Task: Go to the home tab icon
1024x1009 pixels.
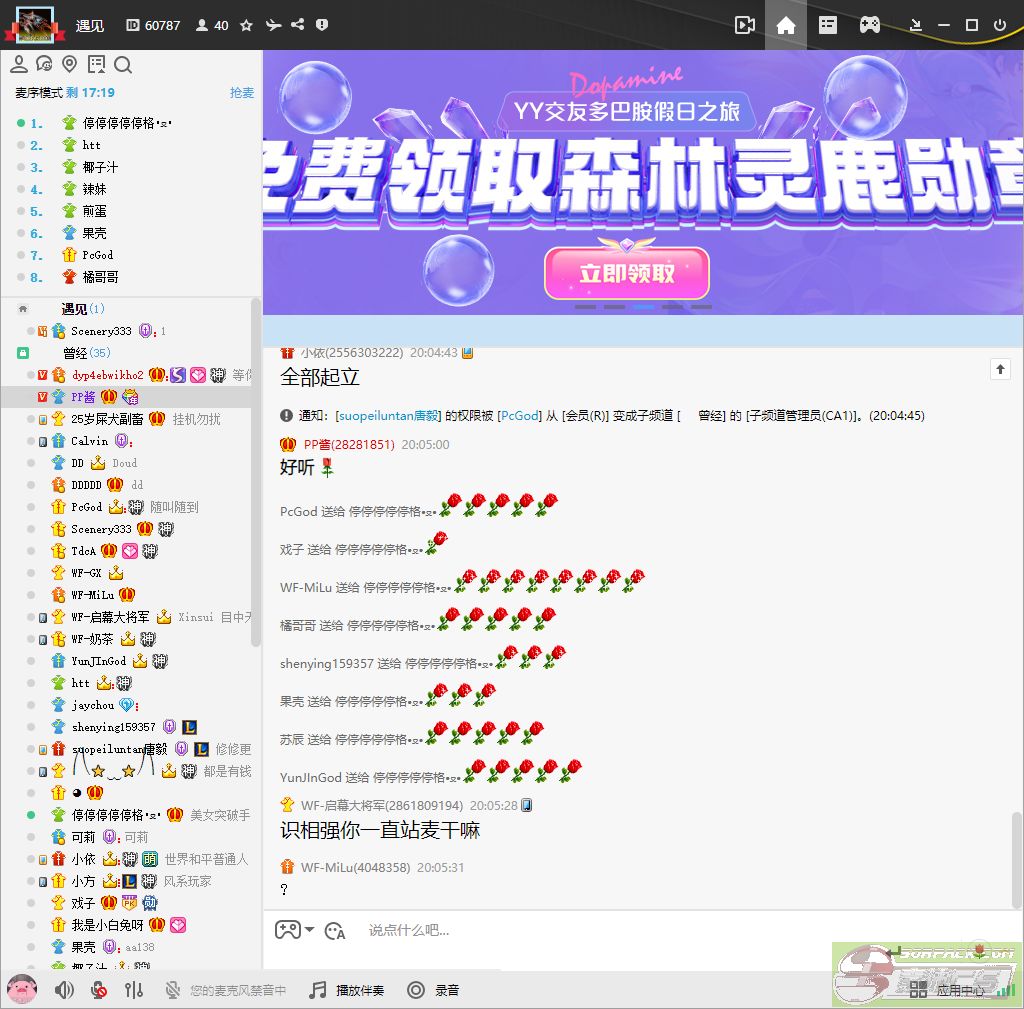Action: pyautogui.click(x=786, y=25)
